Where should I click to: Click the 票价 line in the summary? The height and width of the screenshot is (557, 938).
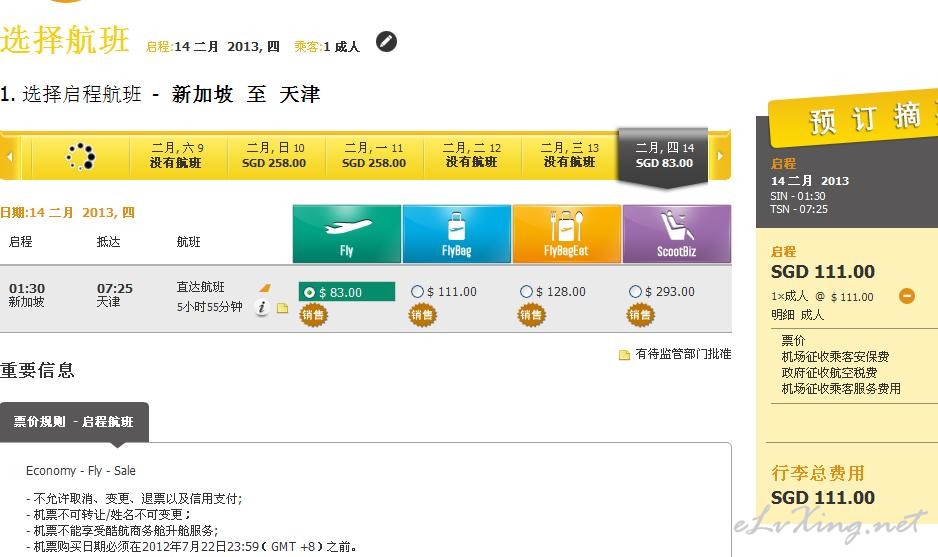(x=793, y=340)
